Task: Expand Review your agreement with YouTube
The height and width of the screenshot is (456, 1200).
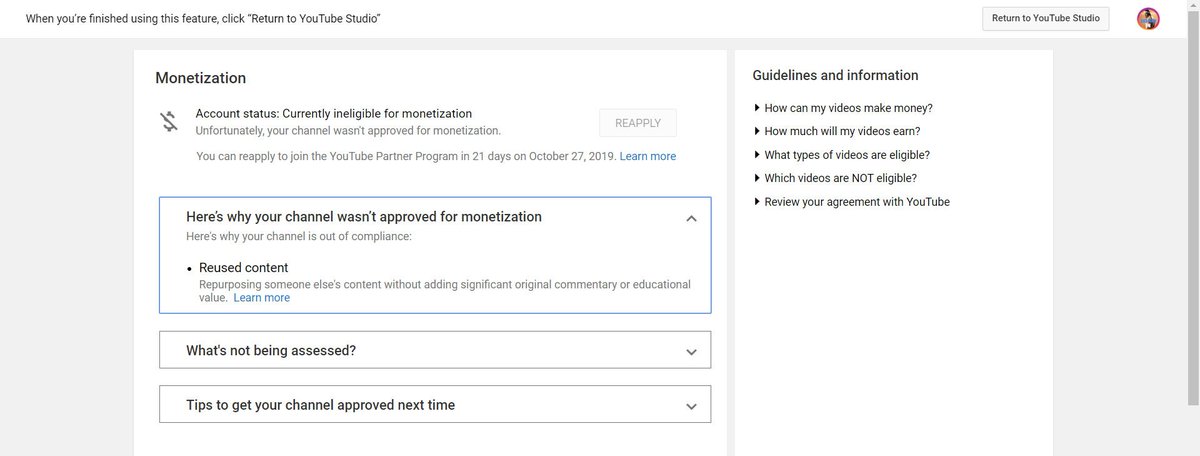Action: point(852,202)
